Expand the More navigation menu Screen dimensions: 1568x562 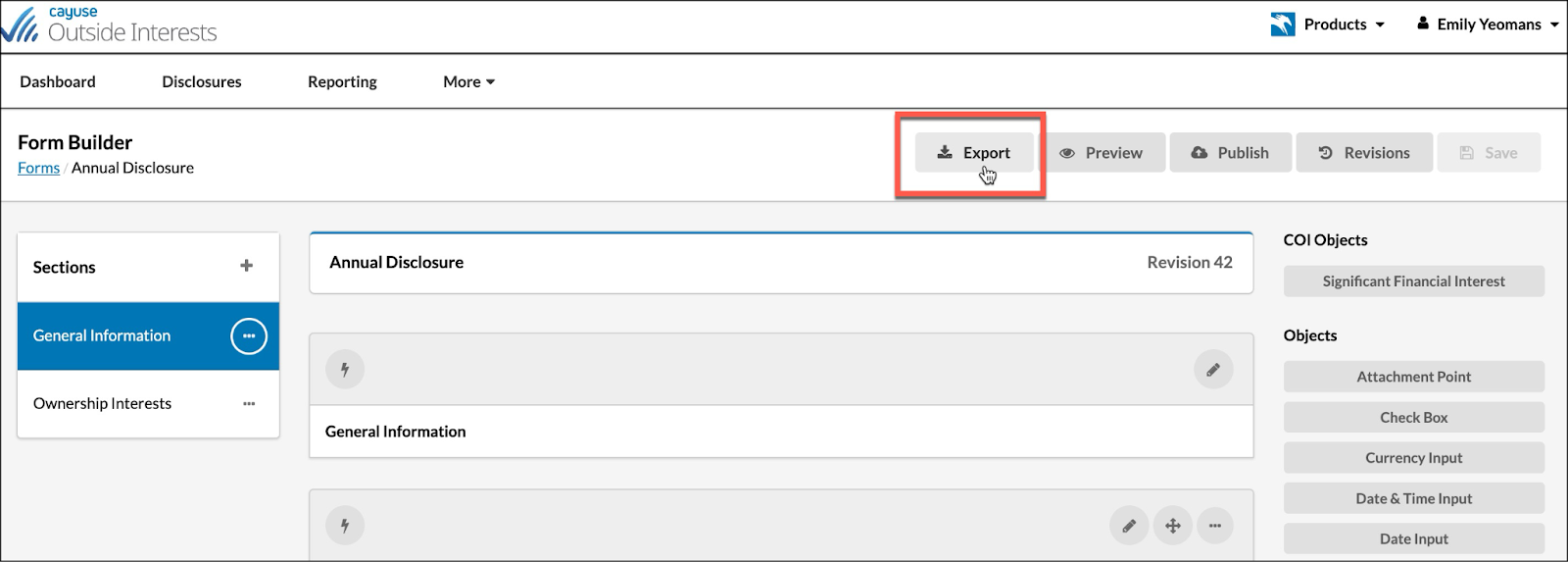pyautogui.click(x=468, y=81)
